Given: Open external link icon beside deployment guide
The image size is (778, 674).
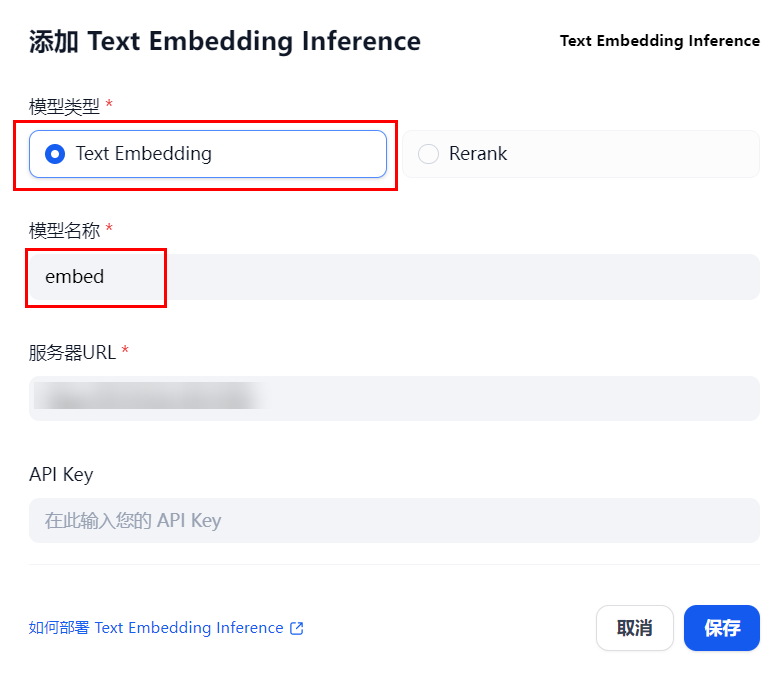Looking at the screenshot, I should (x=297, y=628).
